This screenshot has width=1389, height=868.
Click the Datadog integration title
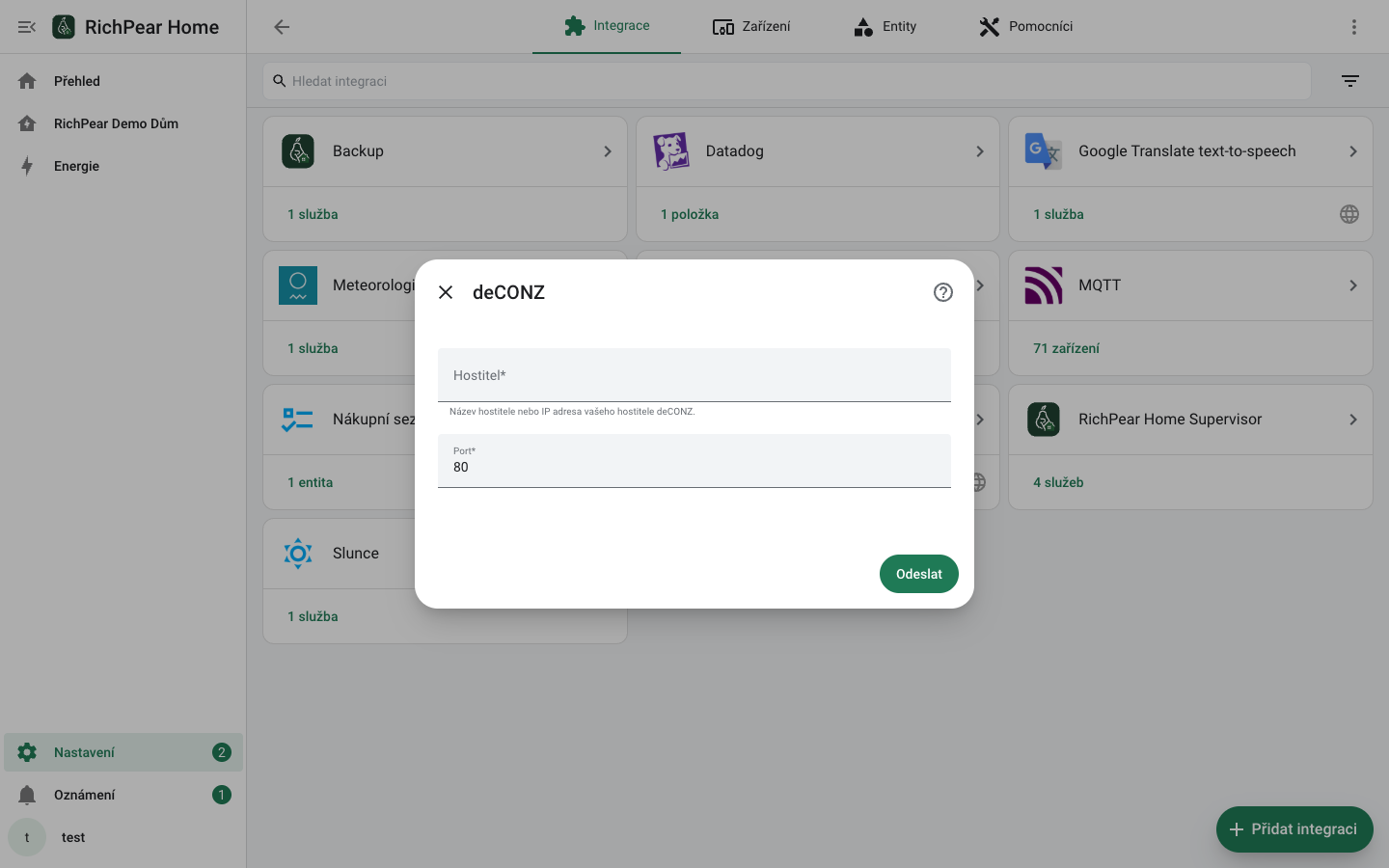735,151
